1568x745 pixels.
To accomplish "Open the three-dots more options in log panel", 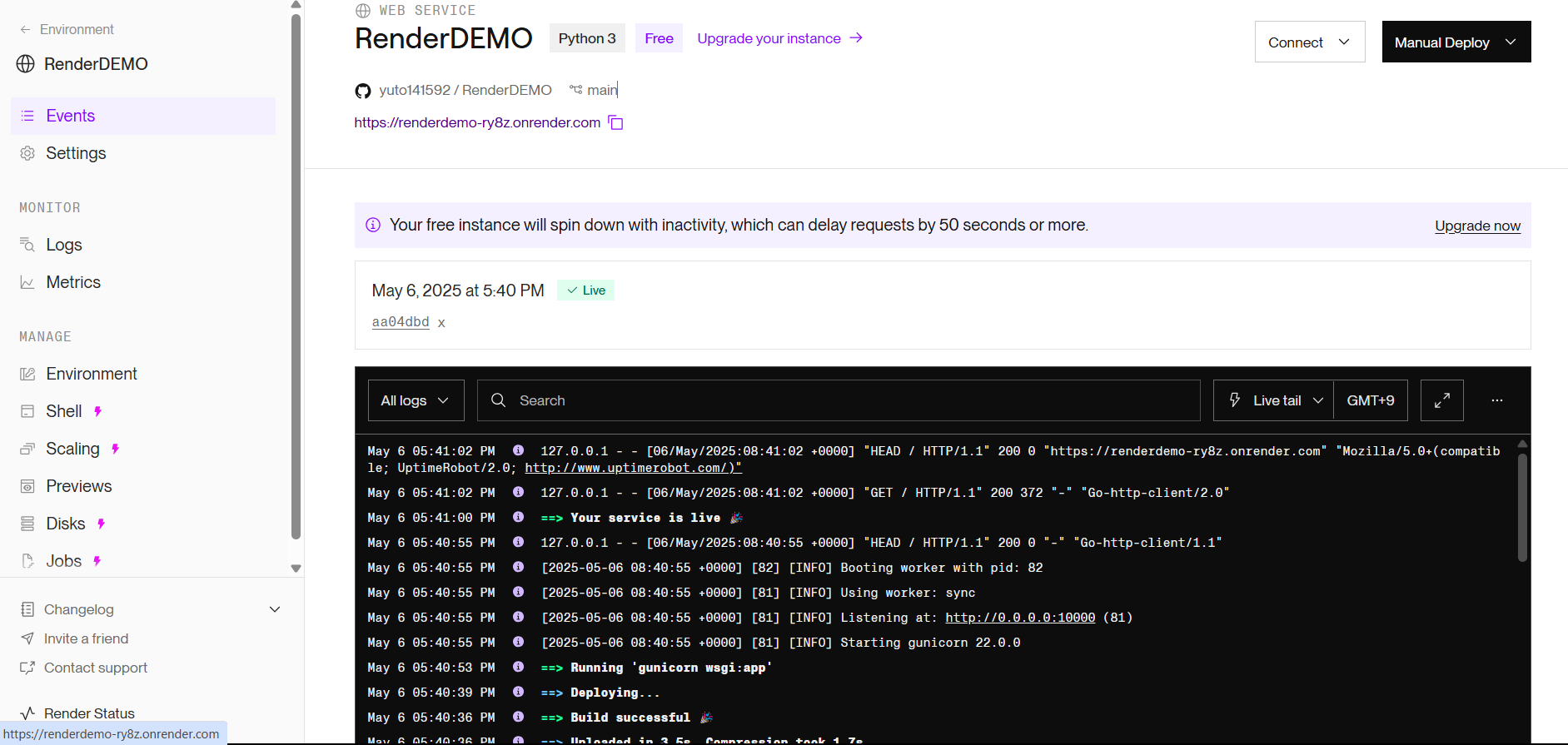I will [x=1496, y=400].
